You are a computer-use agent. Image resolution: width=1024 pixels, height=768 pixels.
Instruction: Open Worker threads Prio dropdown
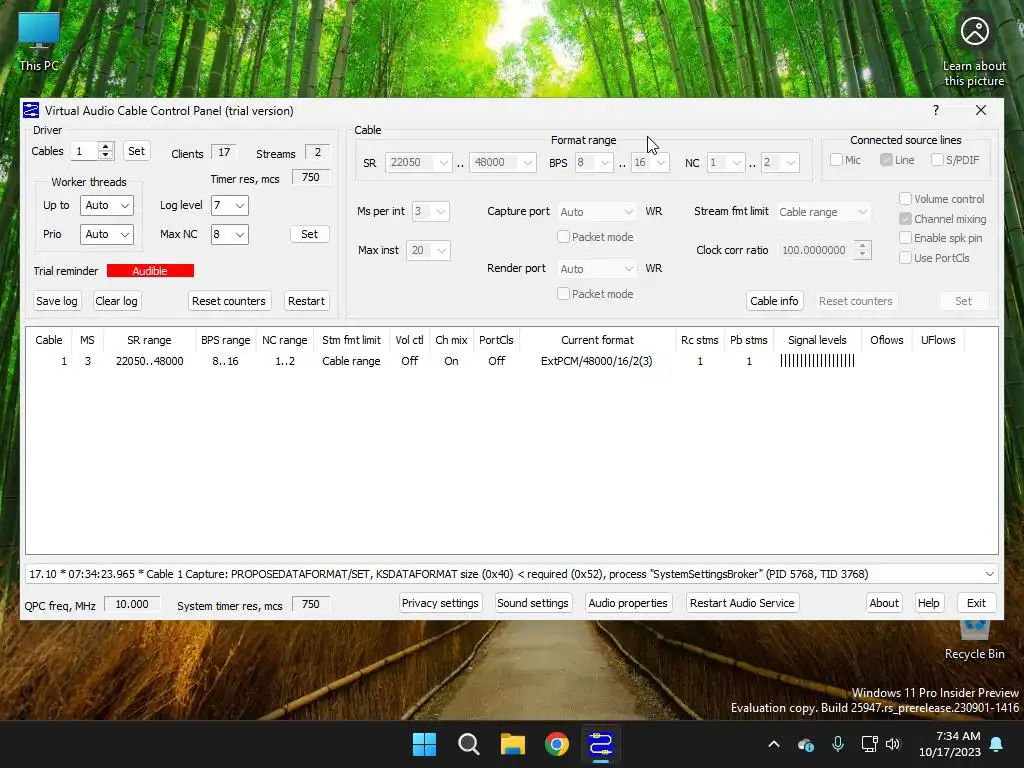106,234
